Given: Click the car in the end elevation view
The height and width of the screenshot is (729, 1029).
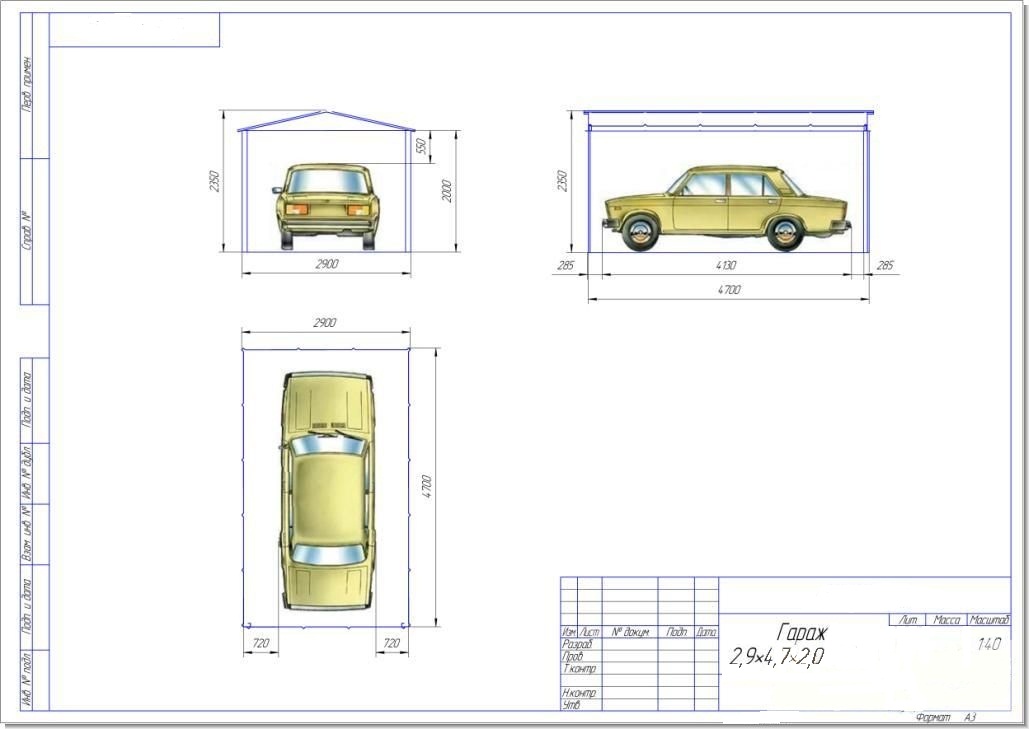Looking at the screenshot, I should pos(327,205).
